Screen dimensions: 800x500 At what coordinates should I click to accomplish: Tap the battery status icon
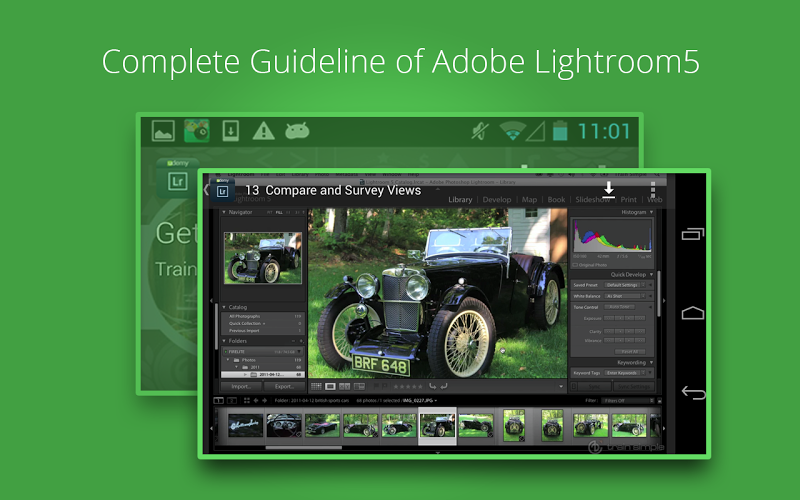pyautogui.click(x=560, y=130)
